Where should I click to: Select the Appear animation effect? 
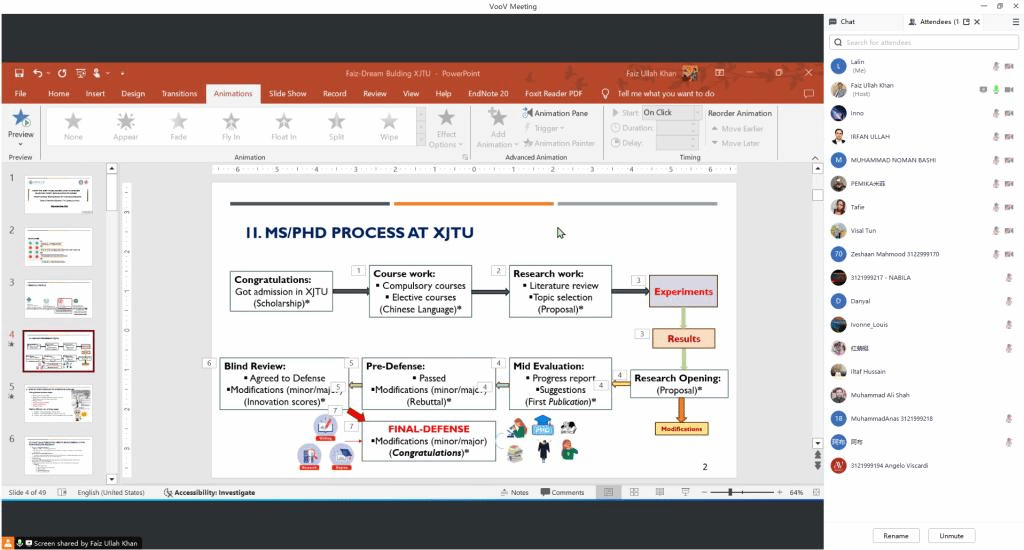(125, 126)
